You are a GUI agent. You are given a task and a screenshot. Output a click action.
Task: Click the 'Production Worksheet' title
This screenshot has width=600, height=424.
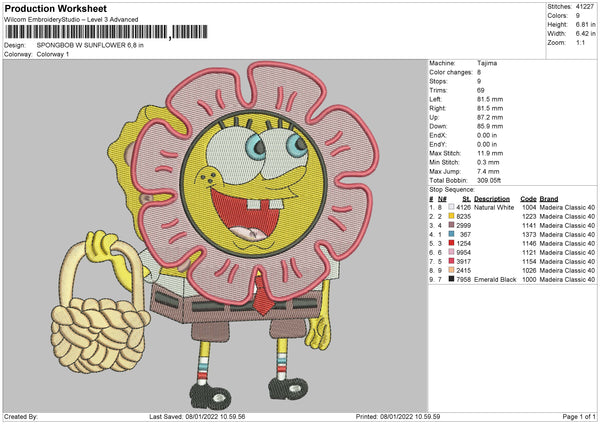pos(56,8)
